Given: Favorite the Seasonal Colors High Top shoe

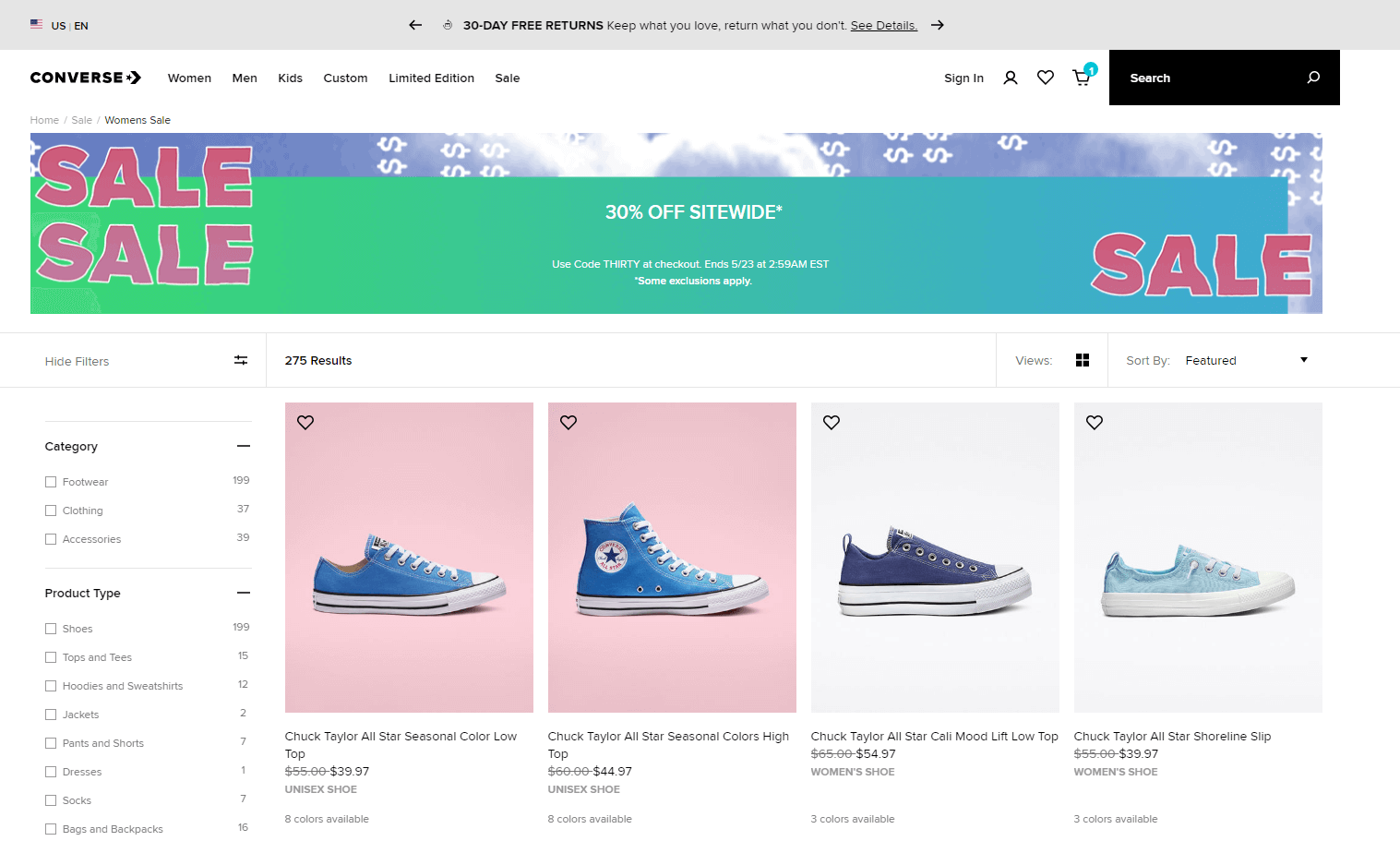Looking at the screenshot, I should coord(568,422).
